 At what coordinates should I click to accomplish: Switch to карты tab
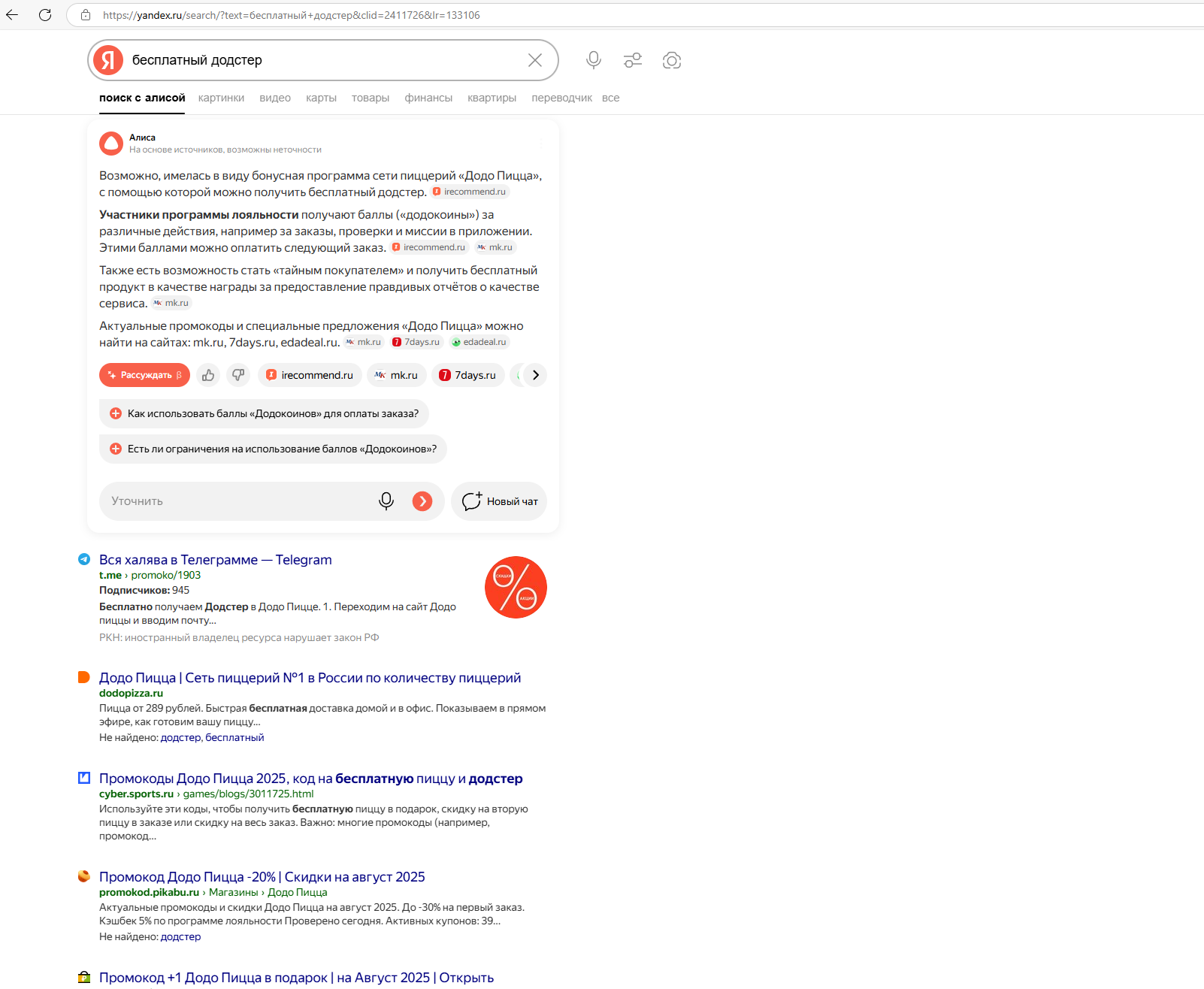tap(321, 98)
